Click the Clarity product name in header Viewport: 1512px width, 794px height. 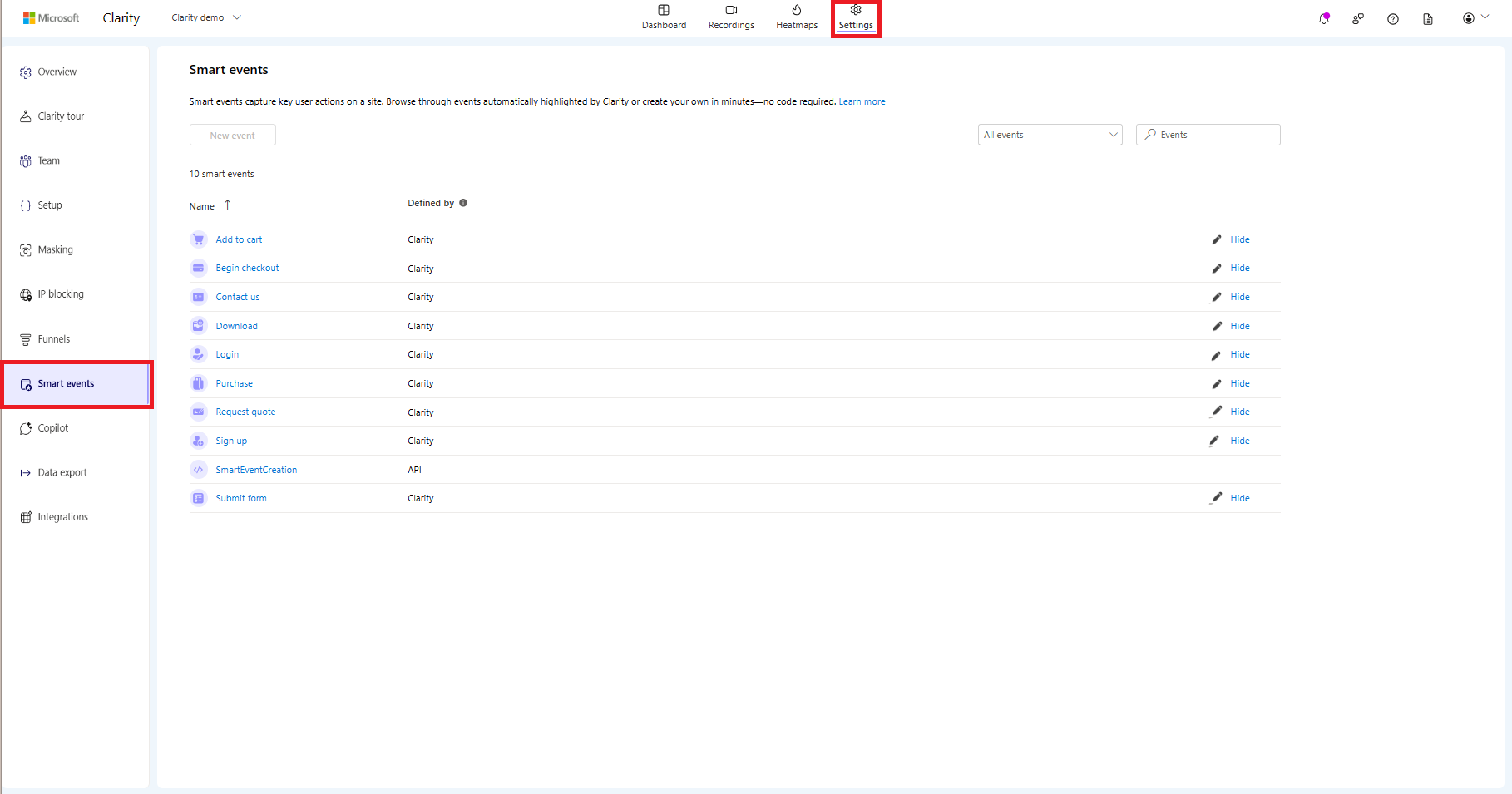point(121,17)
